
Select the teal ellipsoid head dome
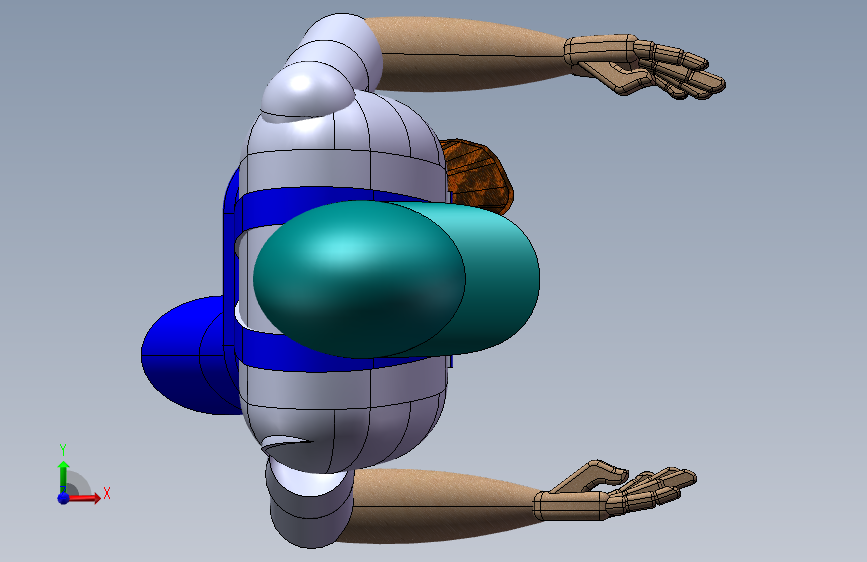point(359,279)
